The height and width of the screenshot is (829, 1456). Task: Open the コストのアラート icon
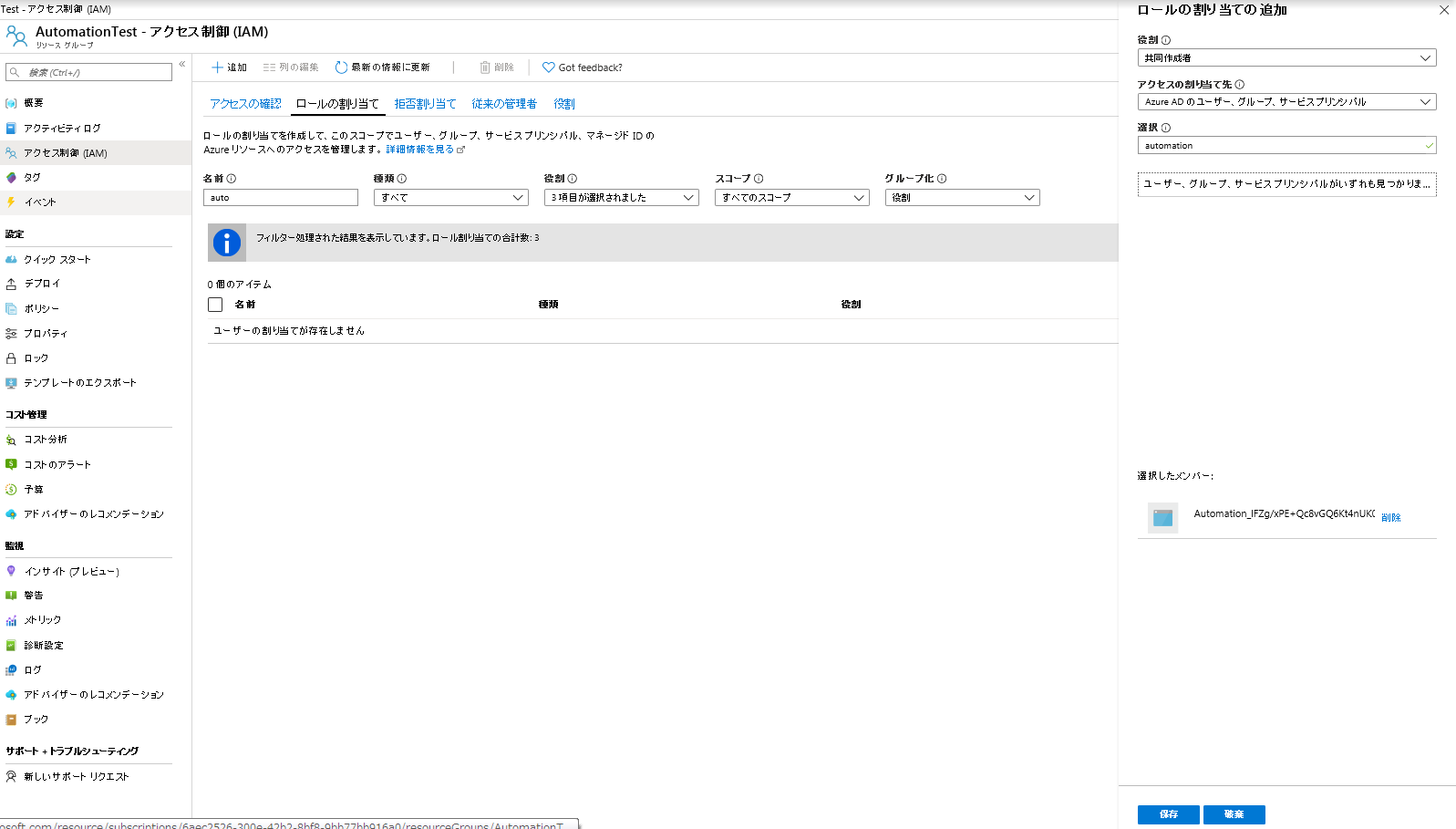[x=11, y=464]
